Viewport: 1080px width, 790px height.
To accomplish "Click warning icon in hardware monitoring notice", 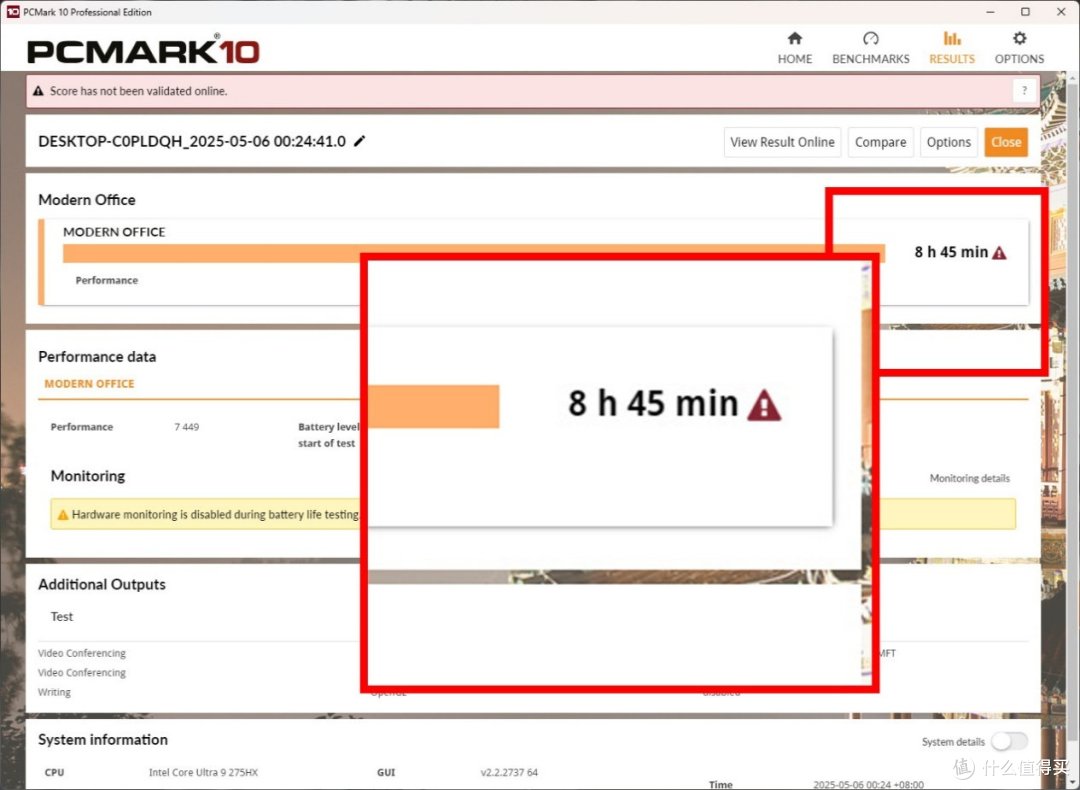I will [x=63, y=514].
